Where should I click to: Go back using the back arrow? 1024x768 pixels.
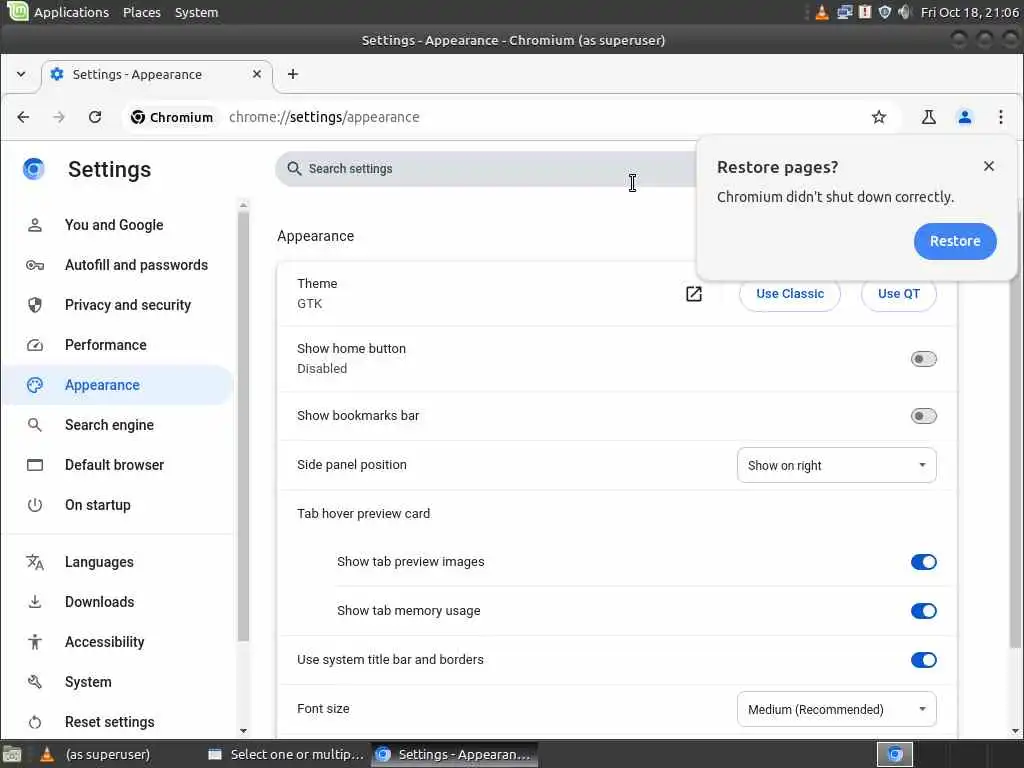(x=24, y=117)
